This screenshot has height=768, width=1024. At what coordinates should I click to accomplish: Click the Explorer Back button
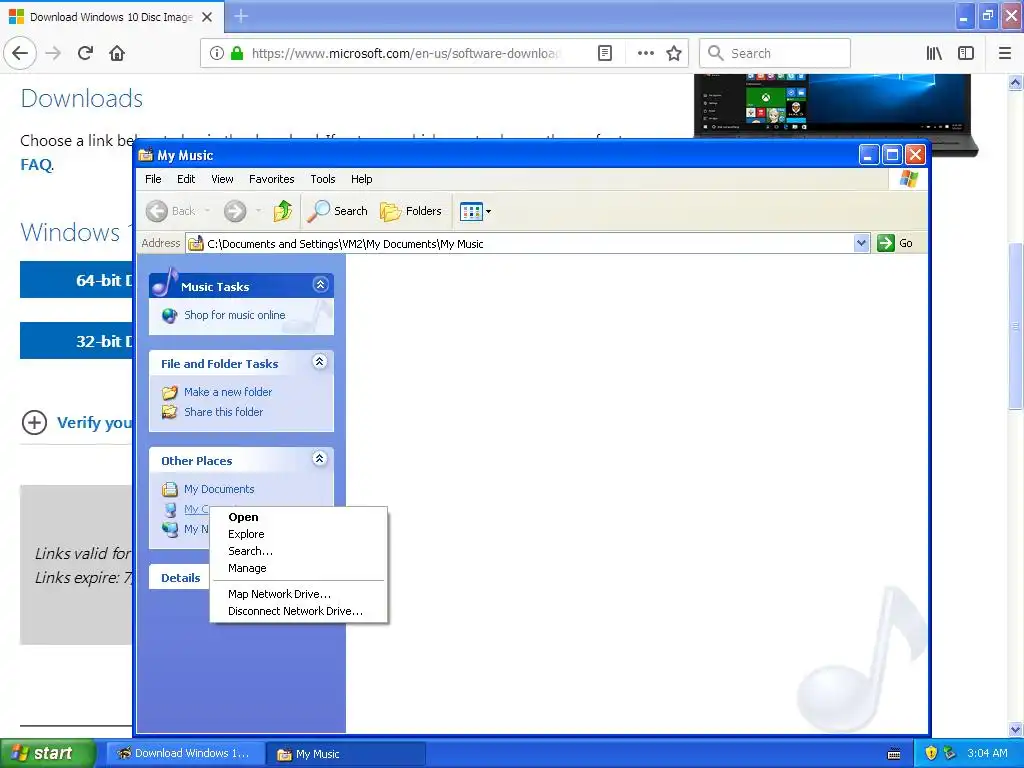point(171,211)
